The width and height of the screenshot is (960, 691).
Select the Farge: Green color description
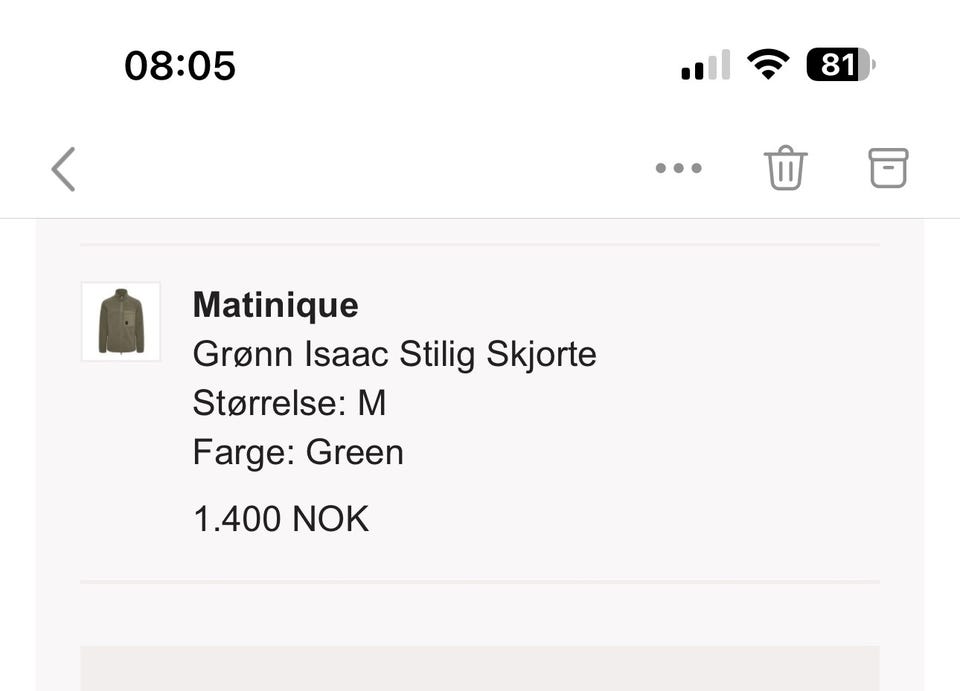click(297, 451)
